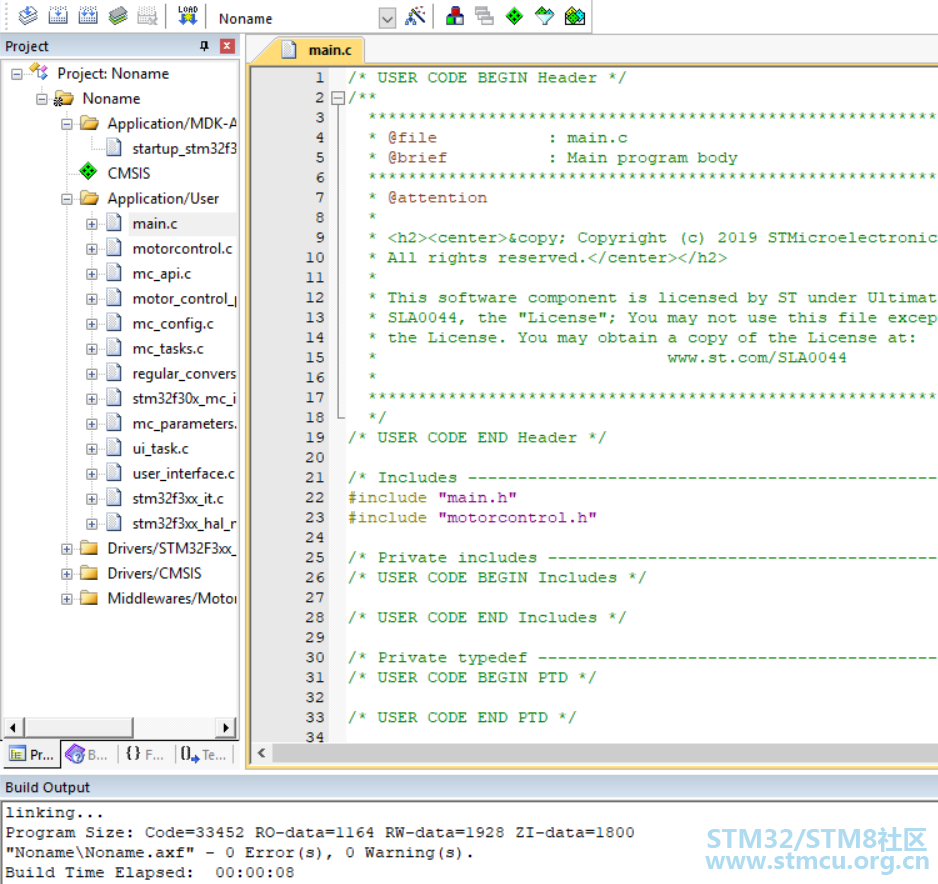This screenshot has height=884, width=938.
Task: Select mc_tasks.c in the project tree
Action: point(167,349)
